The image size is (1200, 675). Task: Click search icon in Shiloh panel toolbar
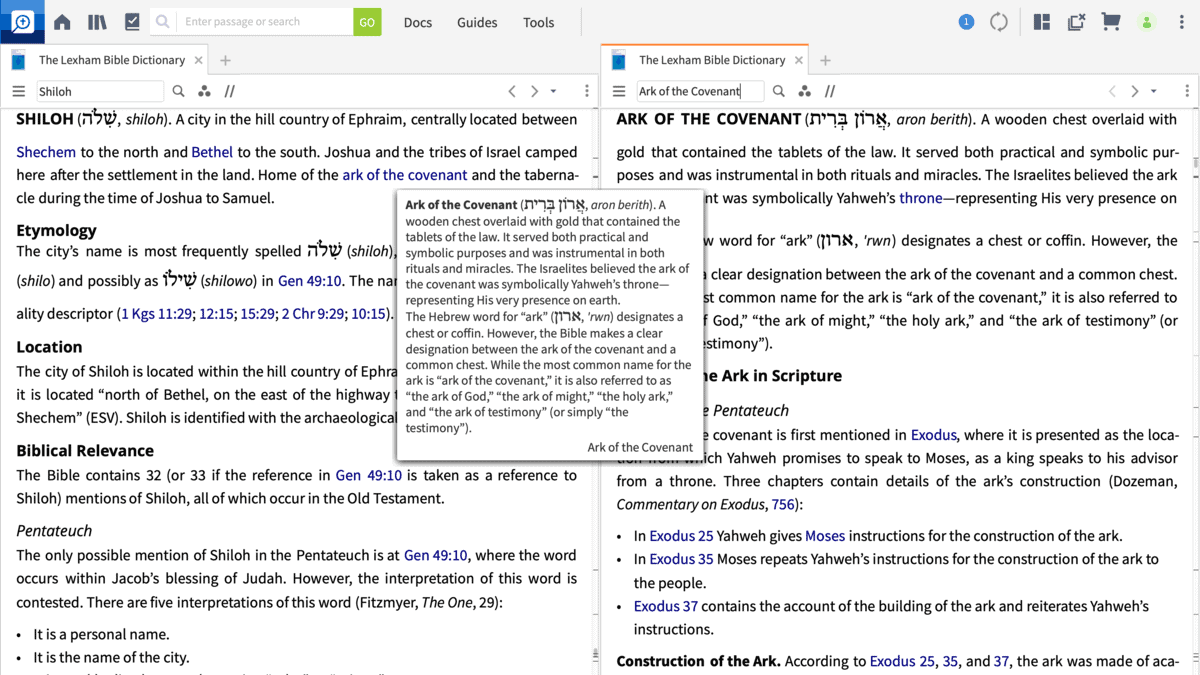pos(179,91)
